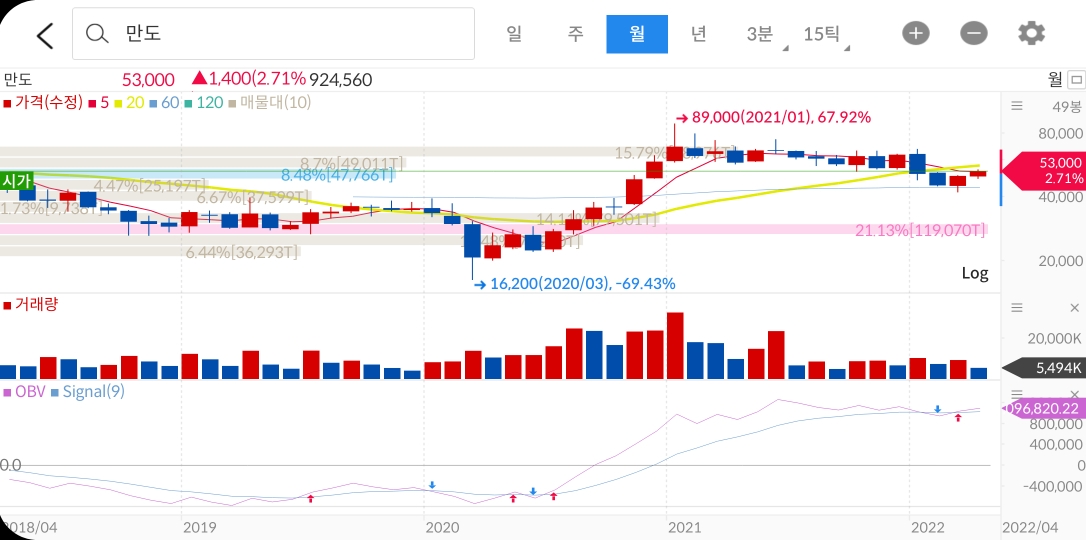Screen dimensions: 1086x540
Task: Tap the search magnifier icon
Action: click(x=97, y=33)
